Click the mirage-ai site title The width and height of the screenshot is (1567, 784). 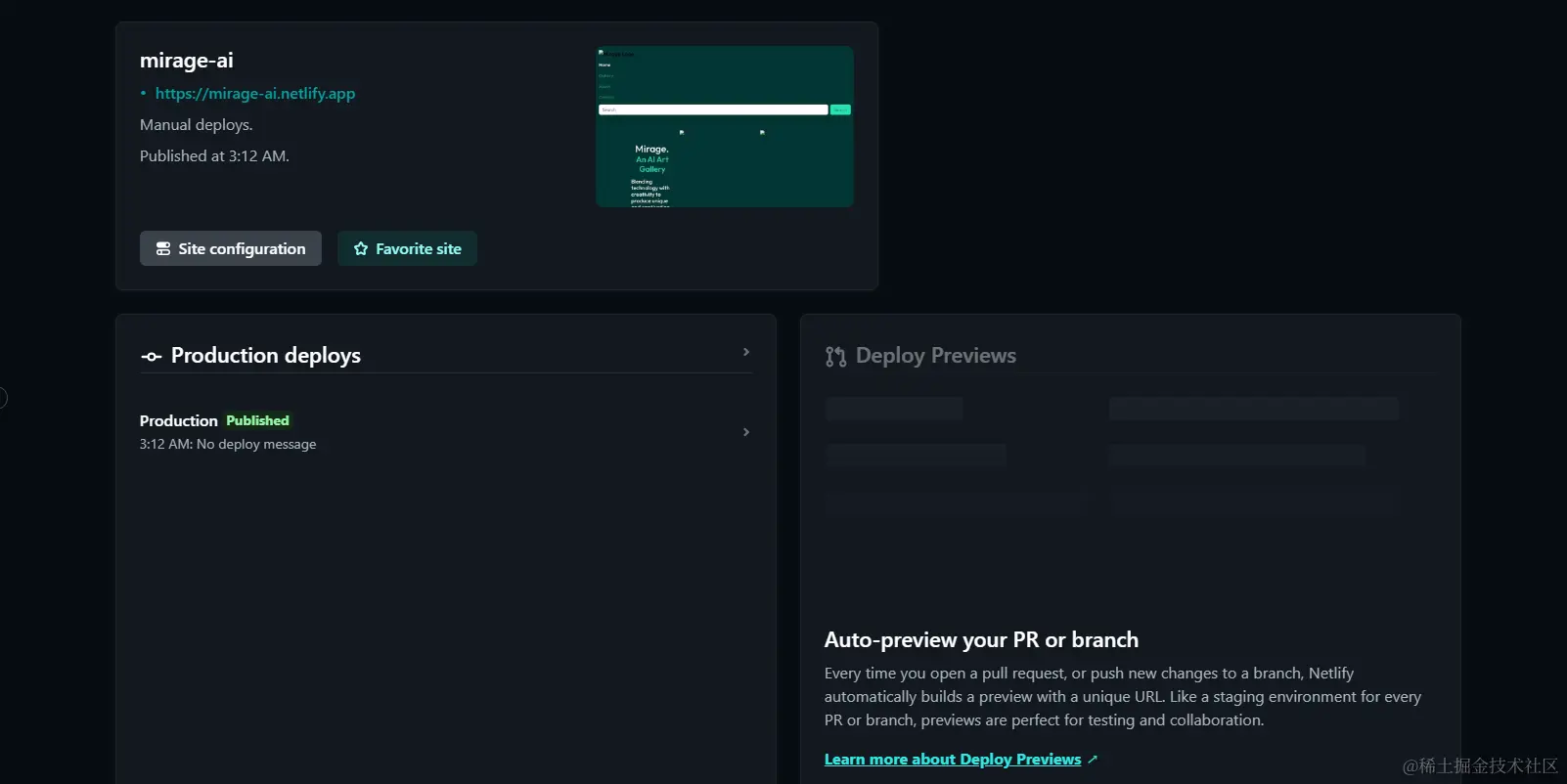tap(187, 61)
